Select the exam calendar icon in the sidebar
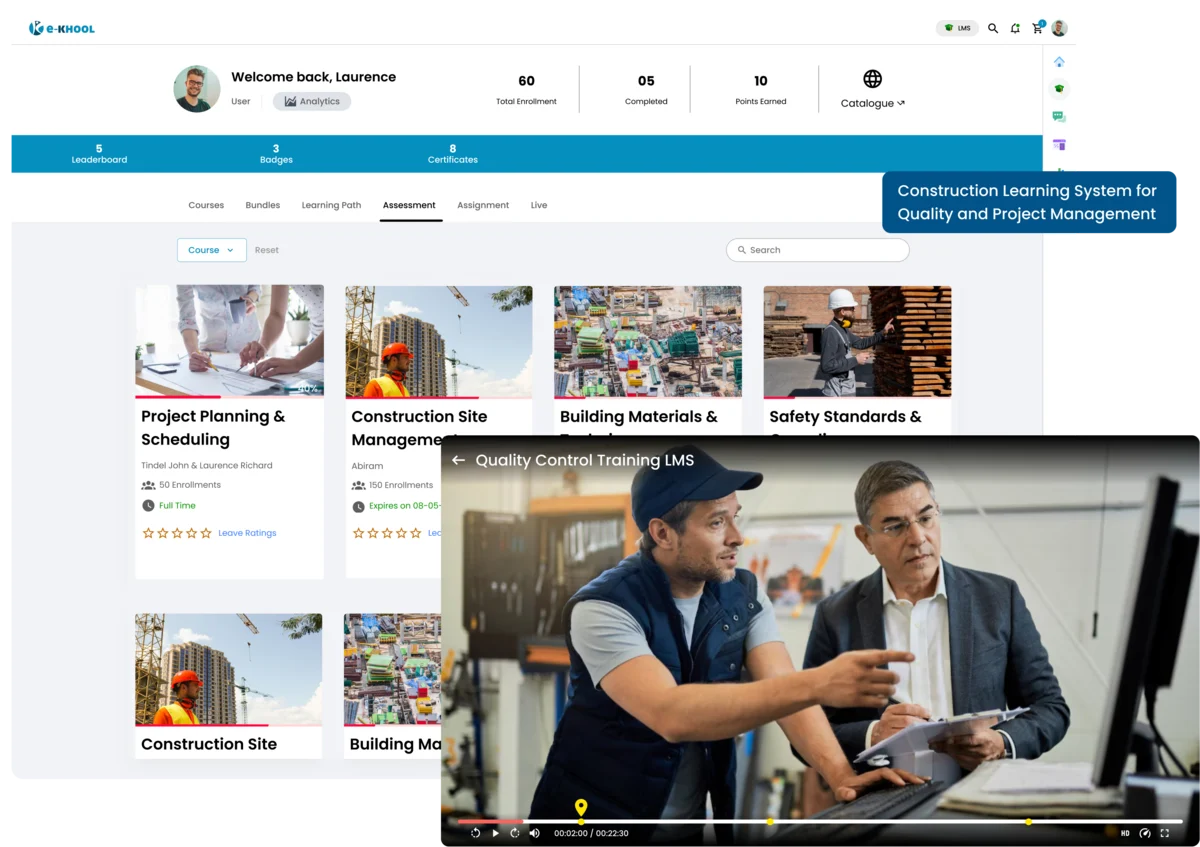The height and width of the screenshot is (847, 1200). pyautogui.click(x=1059, y=144)
